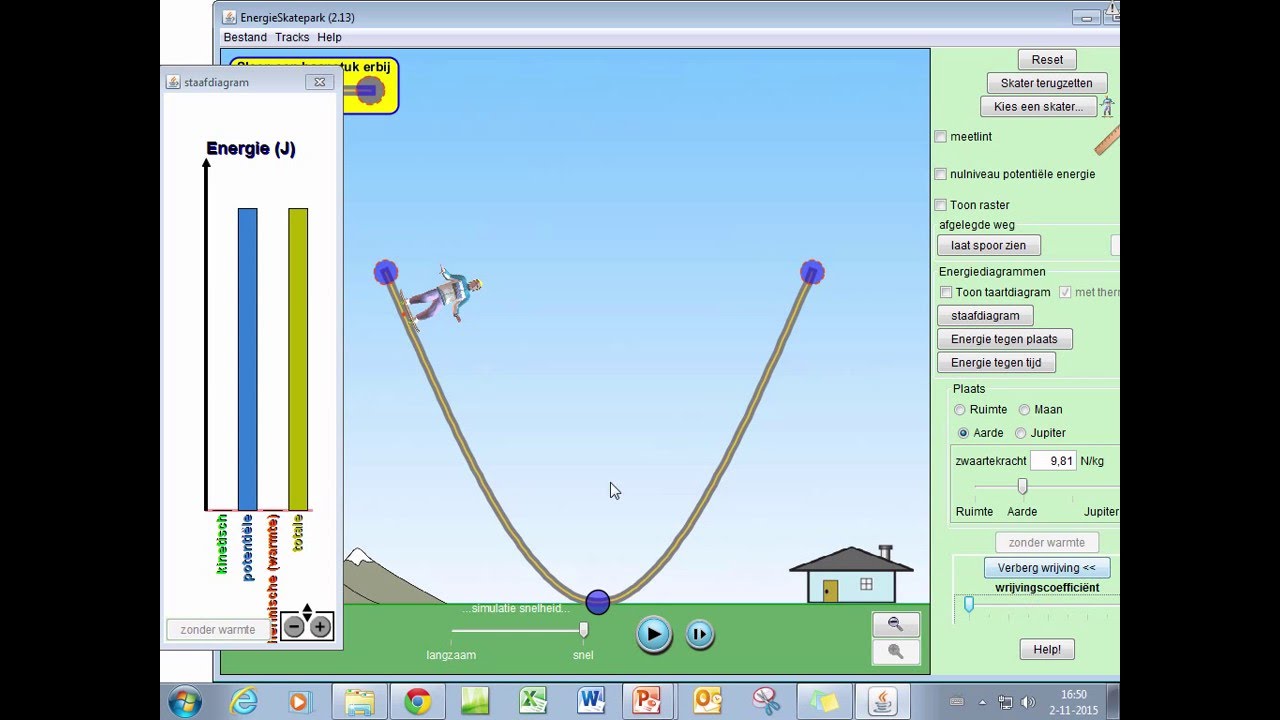Click the house in the skatepark scene
Image resolution: width=1280 pixels, height=720 pixels.
(851, 574)
